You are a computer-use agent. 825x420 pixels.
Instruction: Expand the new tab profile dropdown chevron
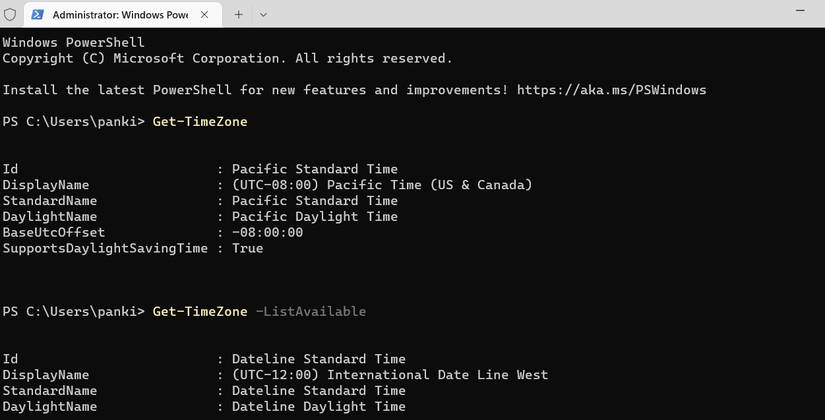(264, 14)
